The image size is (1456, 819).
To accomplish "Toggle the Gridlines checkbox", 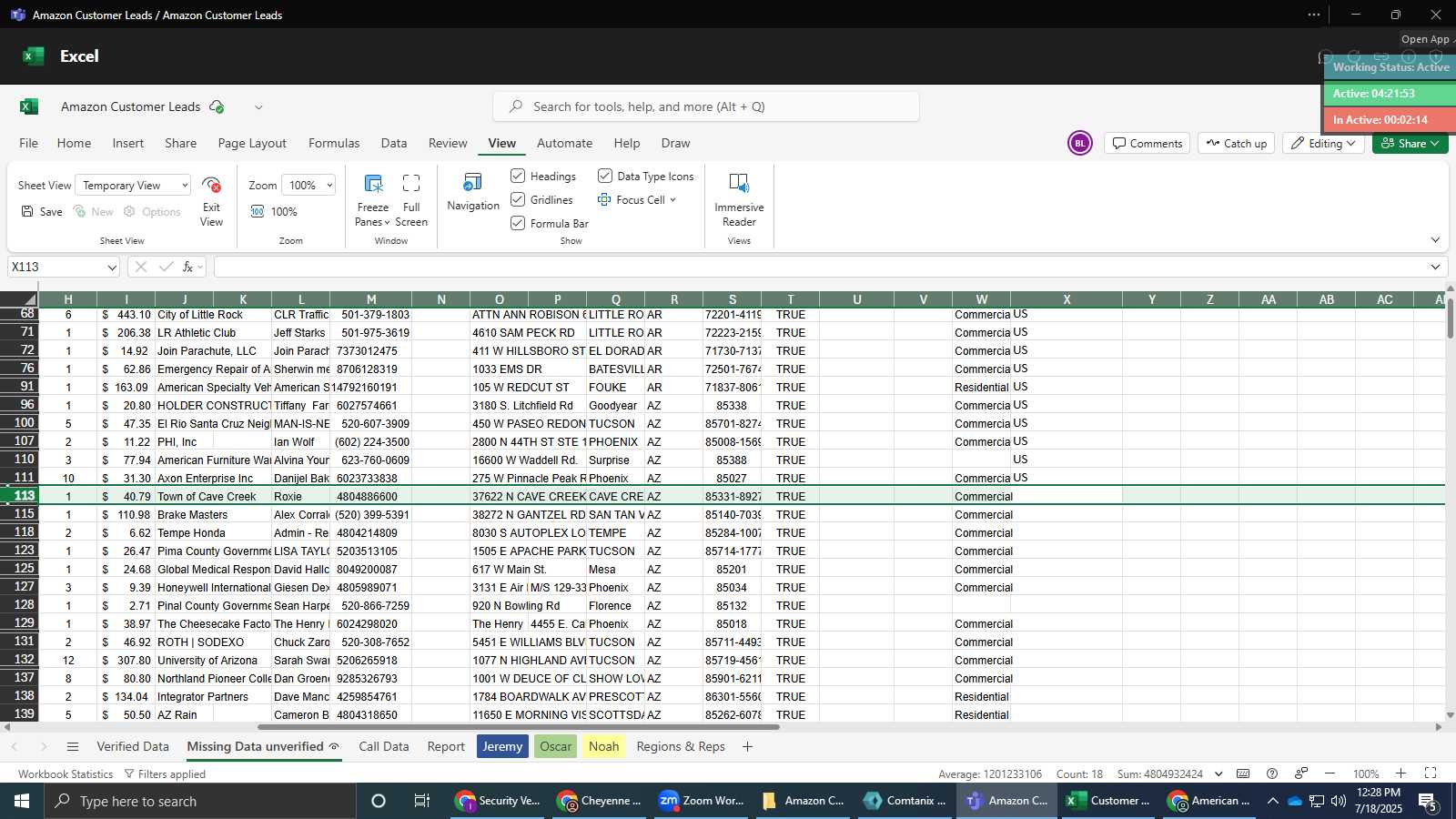I will 518,199.
